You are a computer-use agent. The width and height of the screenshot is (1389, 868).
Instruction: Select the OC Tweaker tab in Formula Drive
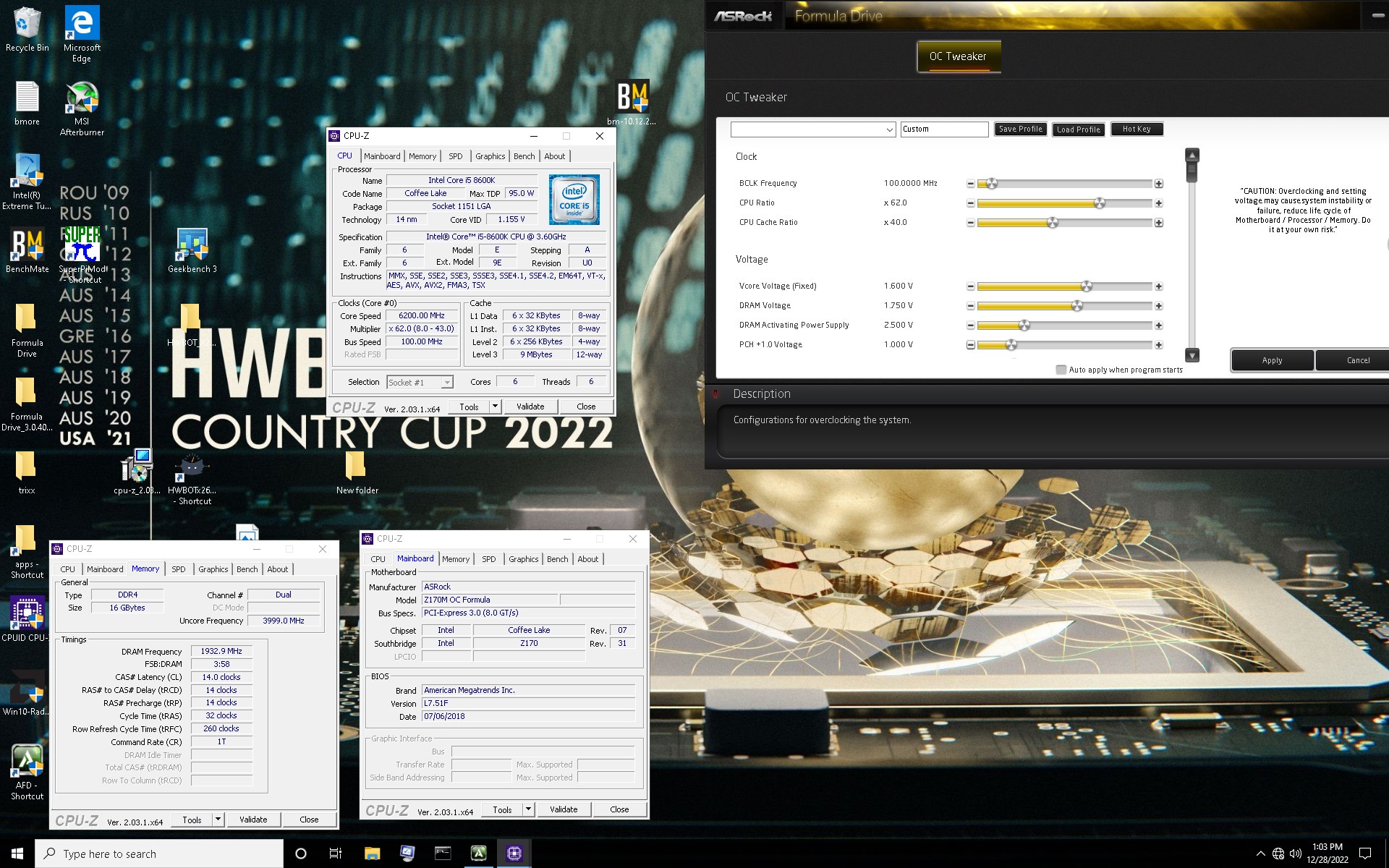coord(959,56)
